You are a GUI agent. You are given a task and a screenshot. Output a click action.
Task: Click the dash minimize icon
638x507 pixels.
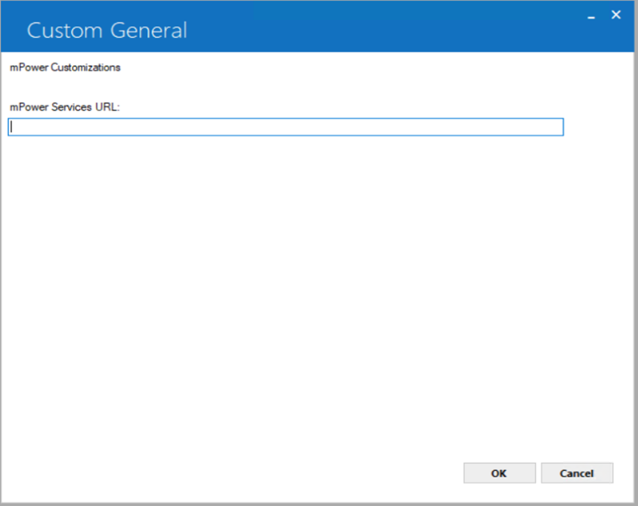tap(591, 17)
